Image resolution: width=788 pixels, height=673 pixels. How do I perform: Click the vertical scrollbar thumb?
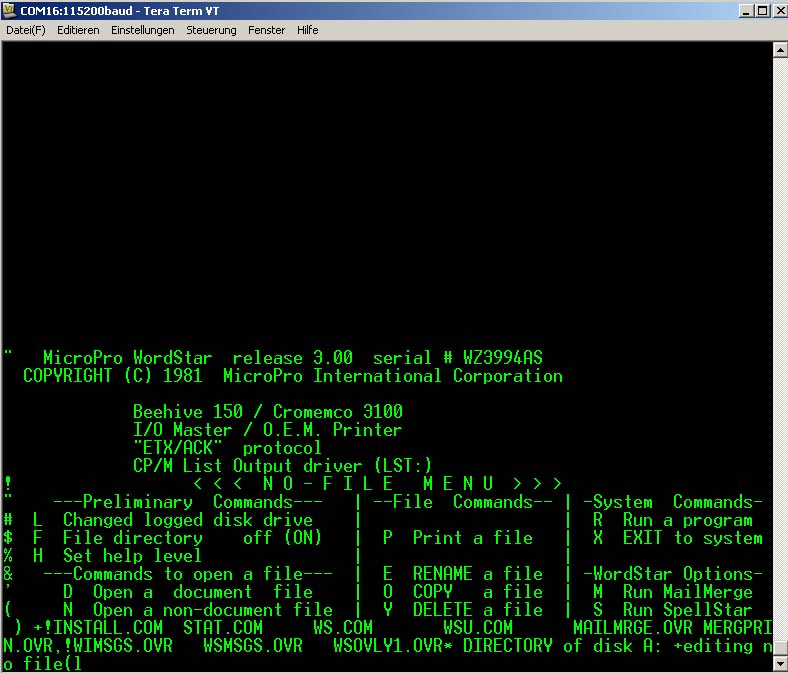click(x=780, y=648)
